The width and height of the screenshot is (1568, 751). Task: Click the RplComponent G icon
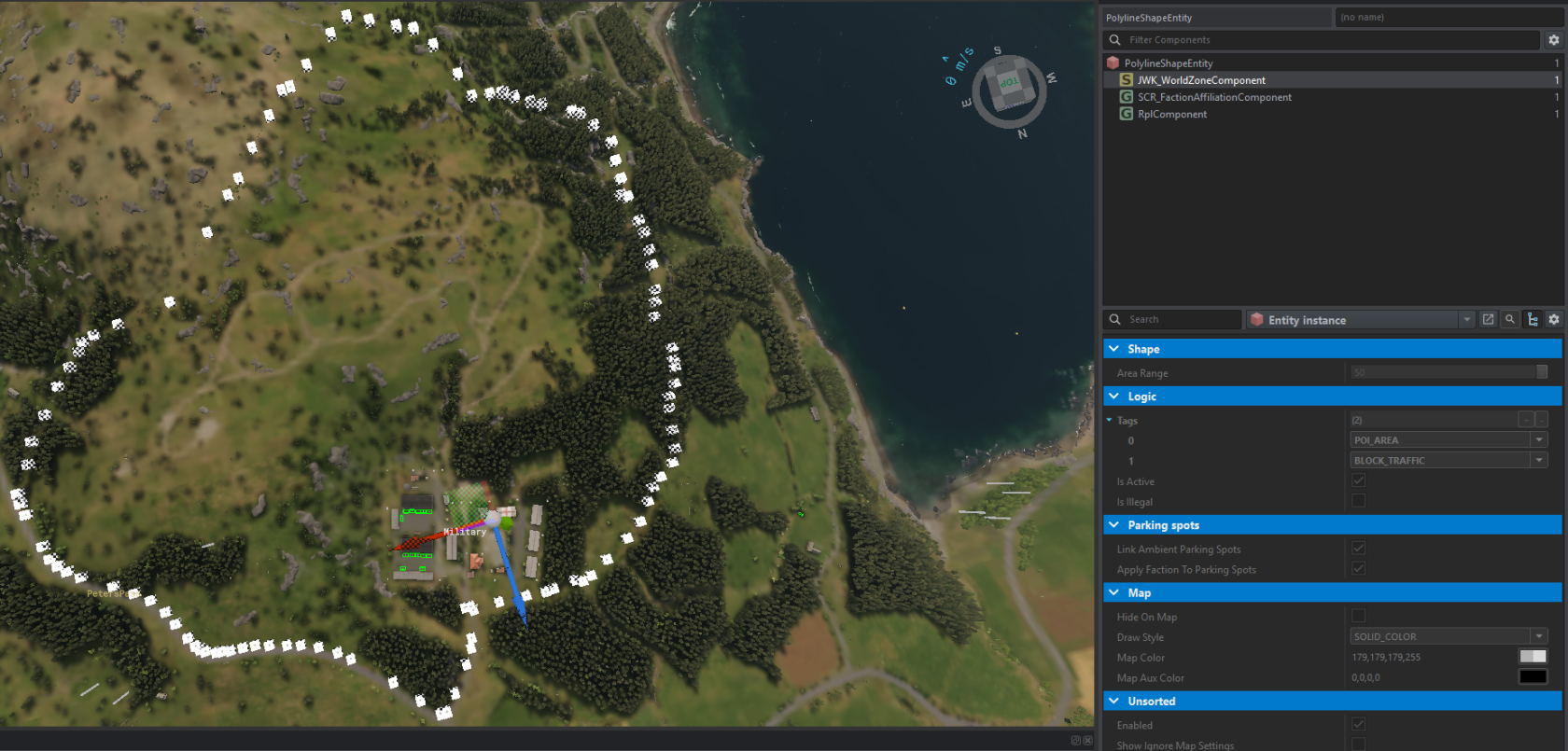[1127, 114]
